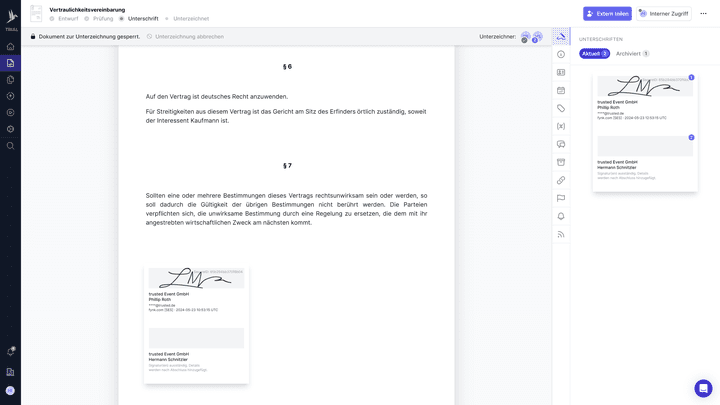Screen dimensions: 720x405
Task: Switch to the Archiviert signatures tab
Action: 632,54
